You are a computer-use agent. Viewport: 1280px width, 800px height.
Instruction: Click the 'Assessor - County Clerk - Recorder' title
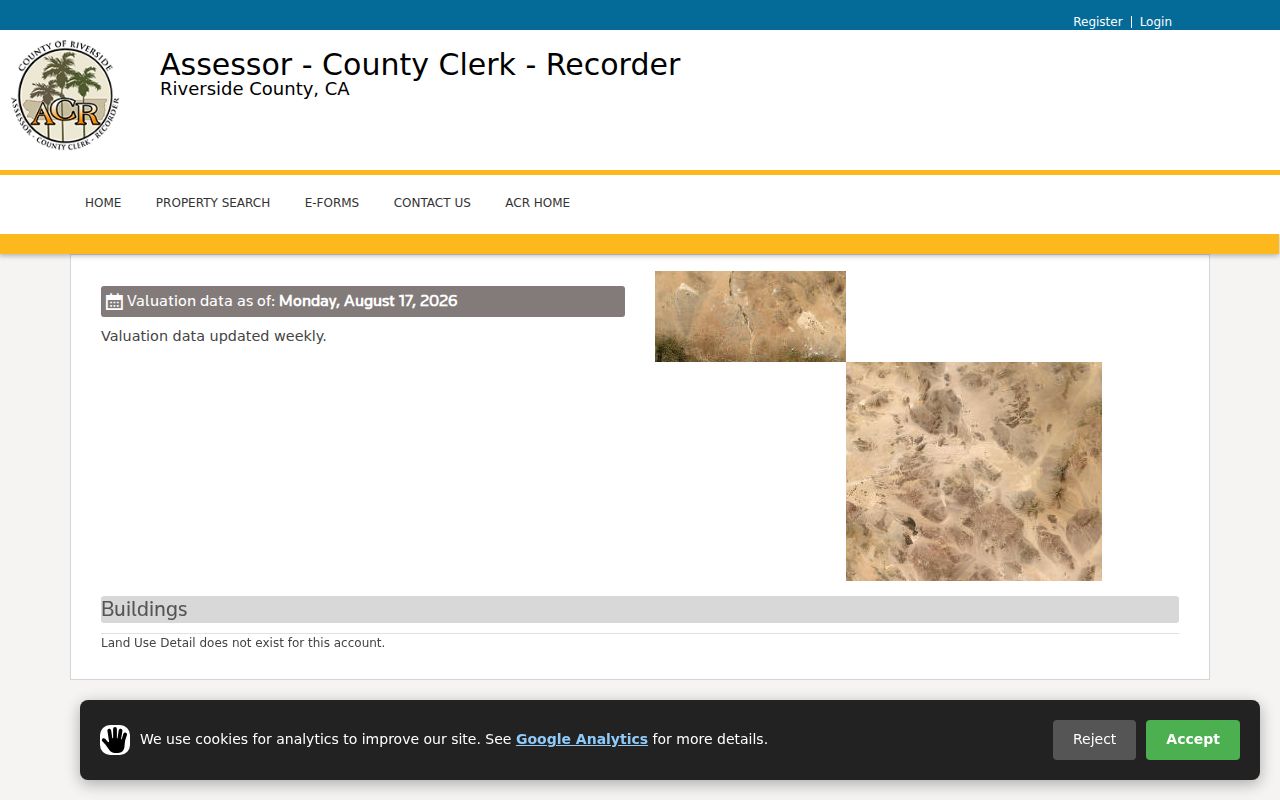(x=420, y=64)
